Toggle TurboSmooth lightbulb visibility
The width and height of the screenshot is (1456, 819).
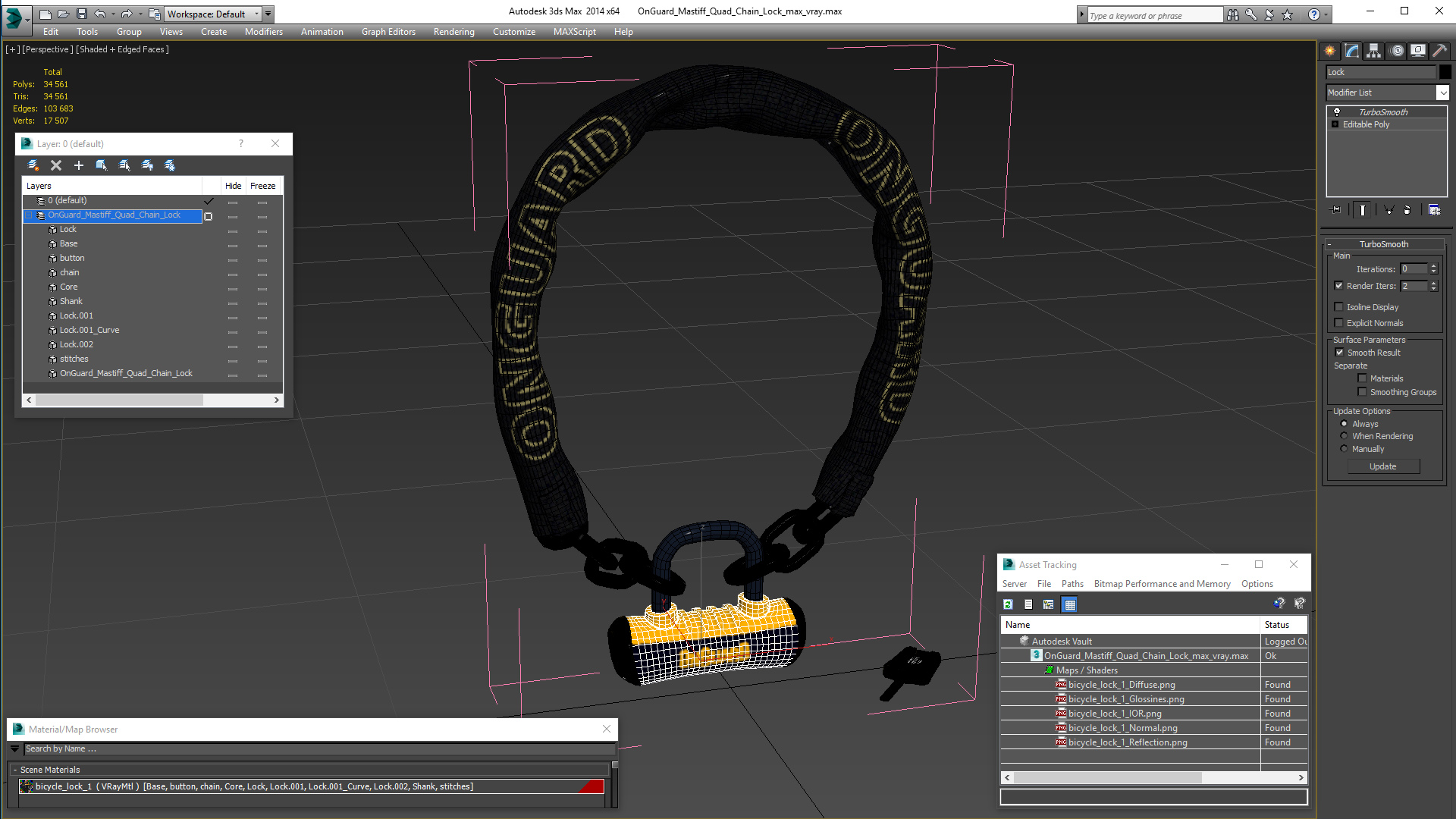[x=1337, y=111]
